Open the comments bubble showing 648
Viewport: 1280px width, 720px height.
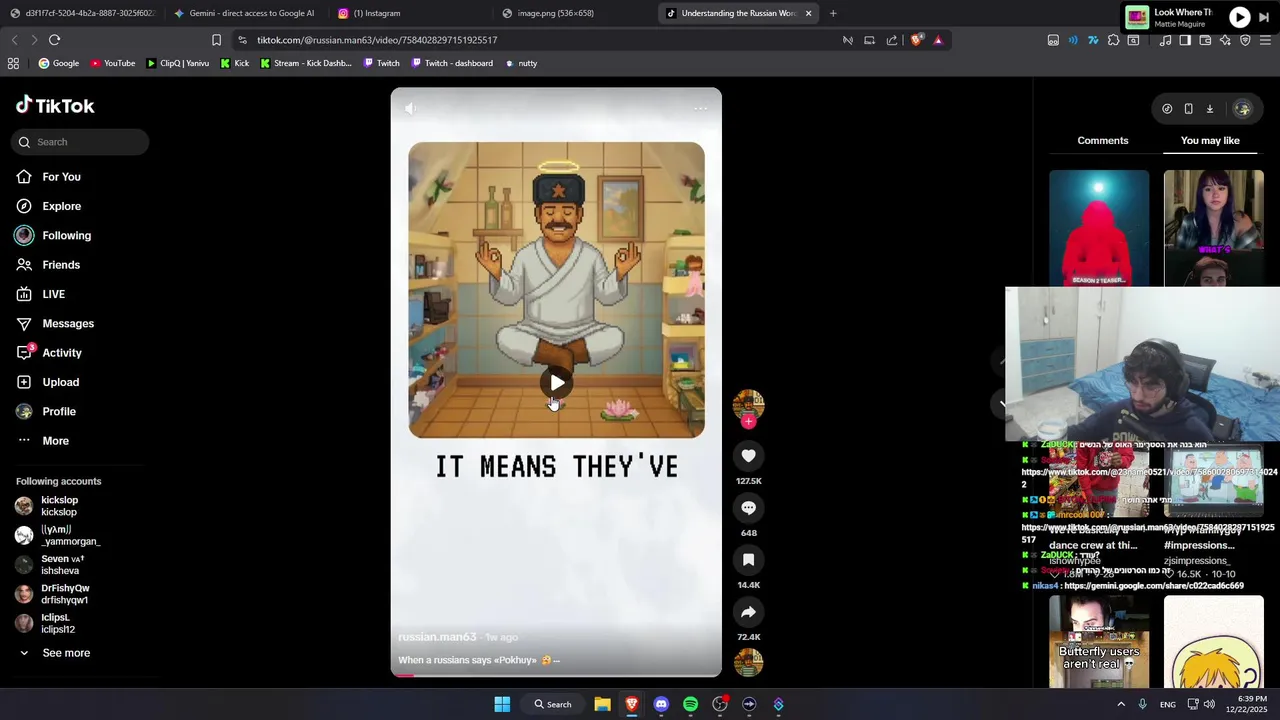748,508
